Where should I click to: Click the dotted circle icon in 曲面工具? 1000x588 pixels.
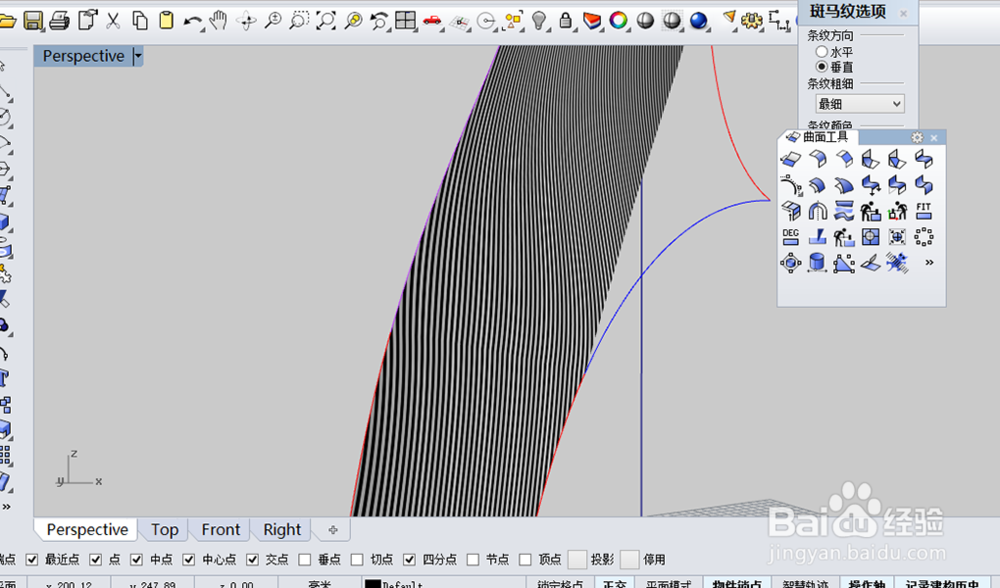(x=923, y=237)
